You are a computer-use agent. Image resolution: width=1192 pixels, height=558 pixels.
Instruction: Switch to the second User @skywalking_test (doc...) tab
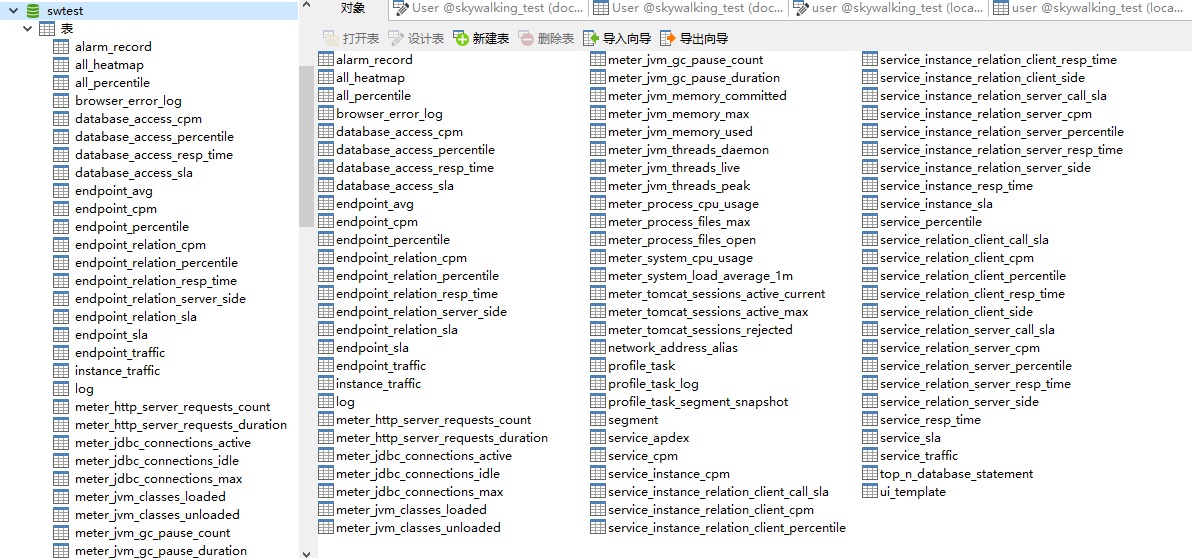click(688, 8)
